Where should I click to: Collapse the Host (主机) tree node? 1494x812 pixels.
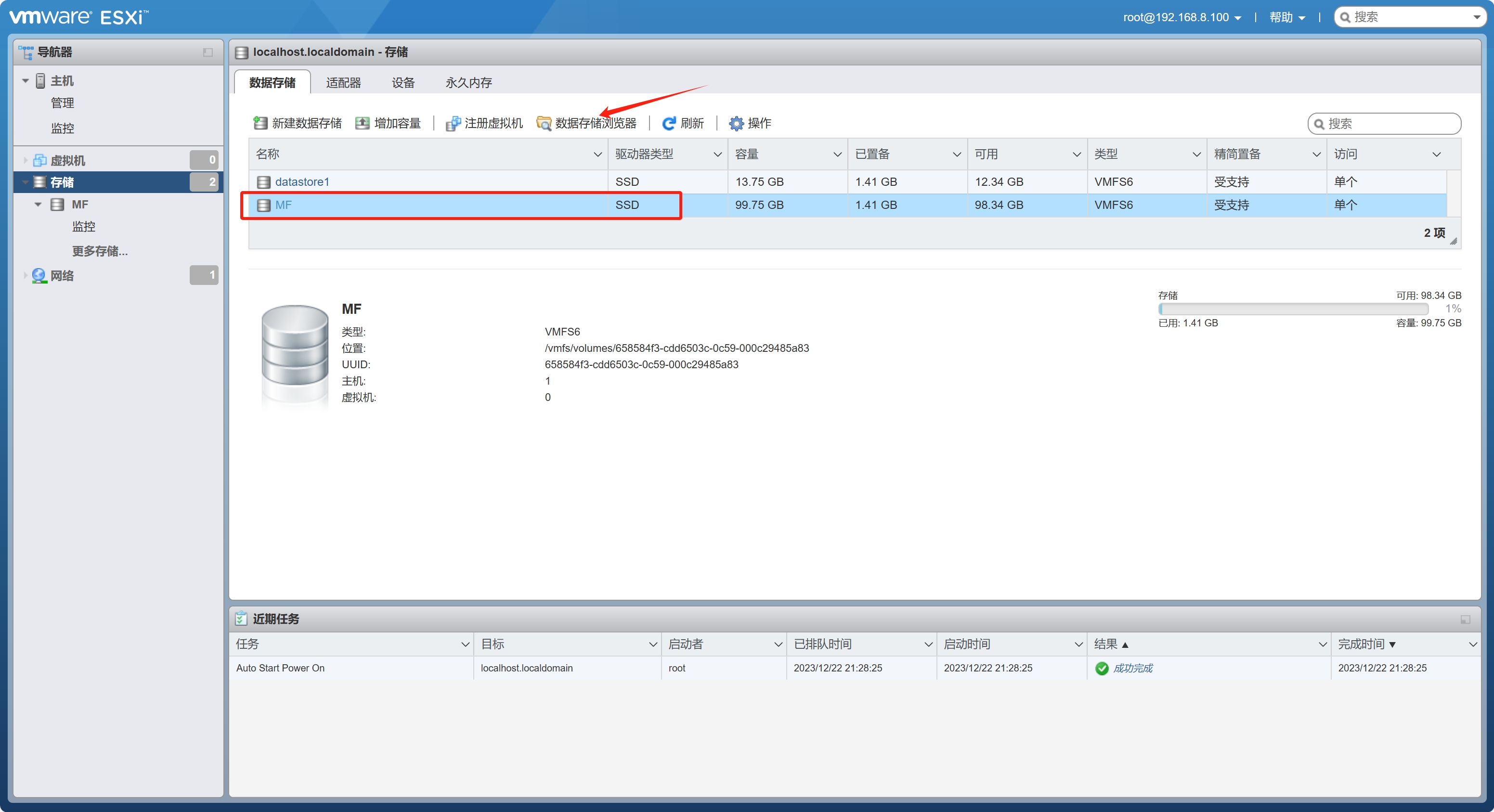[x=26, y=80]
